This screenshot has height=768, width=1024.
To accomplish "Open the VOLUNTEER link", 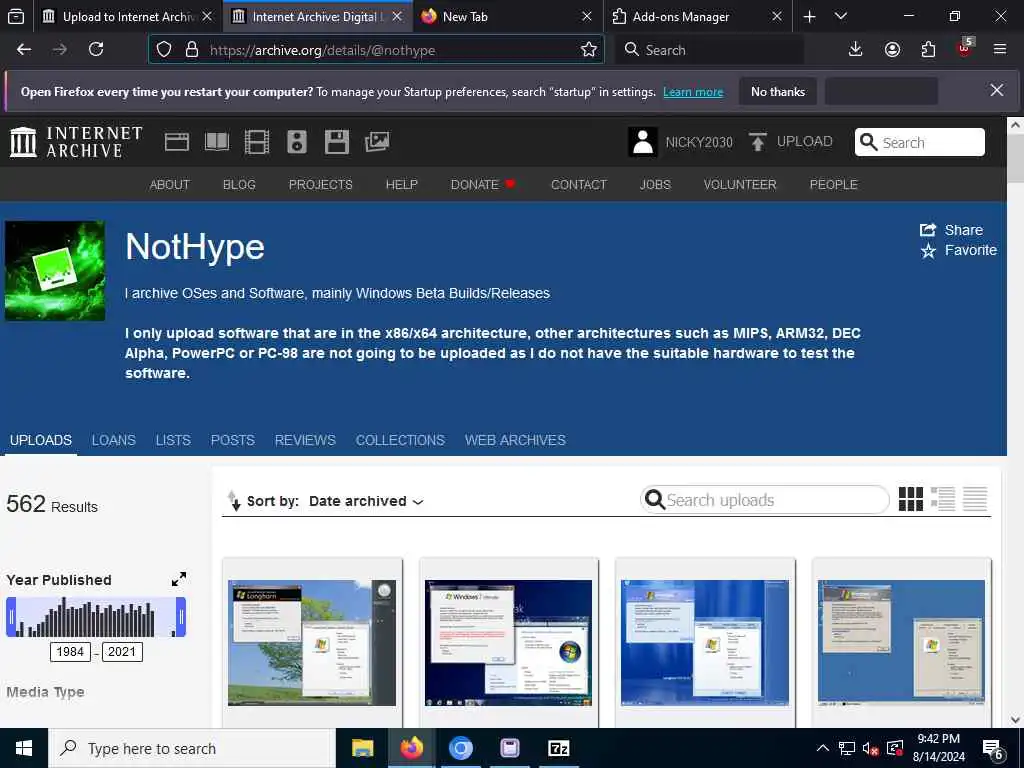I will coord(740,185).
